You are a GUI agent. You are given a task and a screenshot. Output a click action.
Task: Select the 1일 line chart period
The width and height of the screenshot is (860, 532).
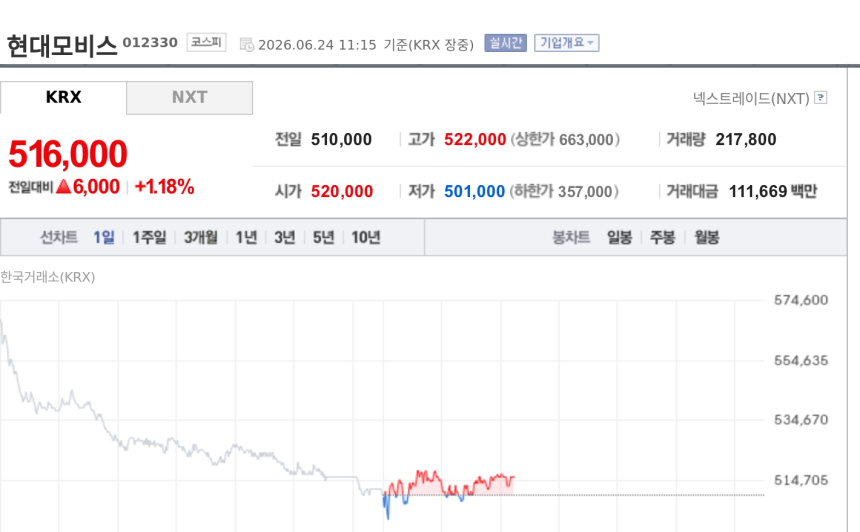(104, 237)
